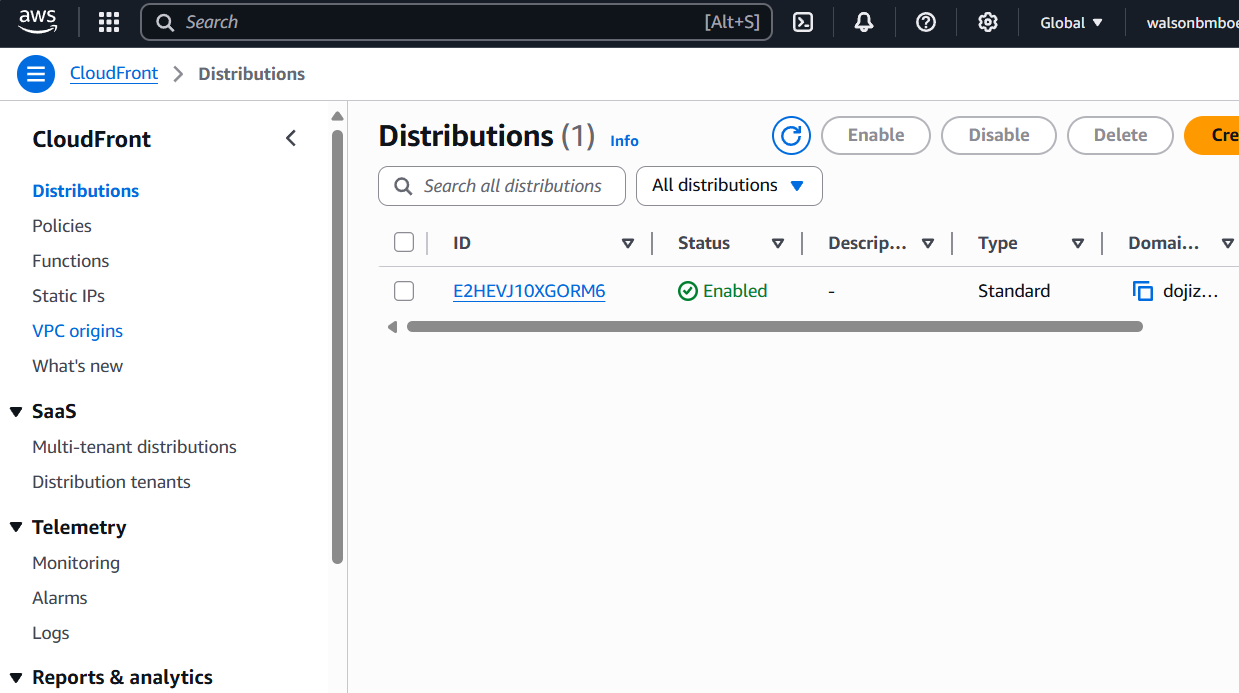This screenshot has height=693, width=1239.
Task: Open What's new in sidebar
Action: tap(78, 366)
